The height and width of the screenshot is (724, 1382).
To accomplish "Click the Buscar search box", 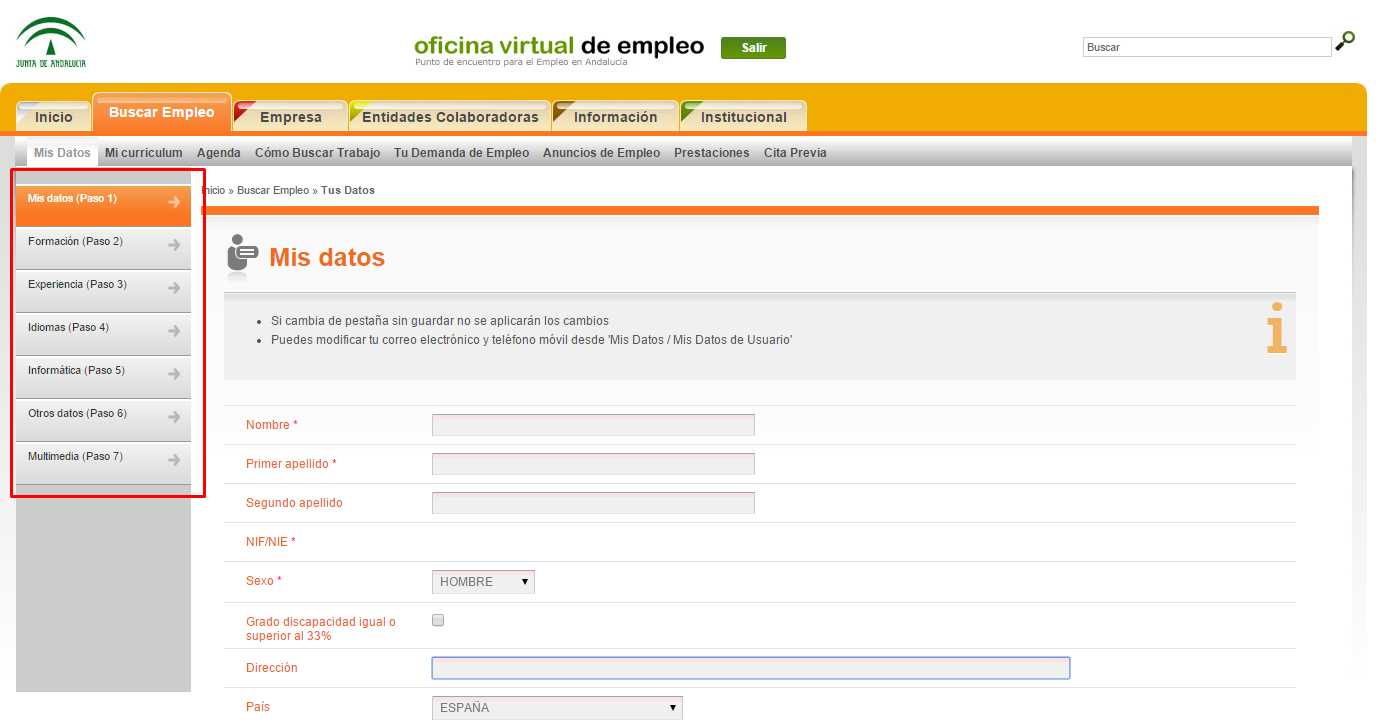I will pyautogui.click(x=1206, y=45).
